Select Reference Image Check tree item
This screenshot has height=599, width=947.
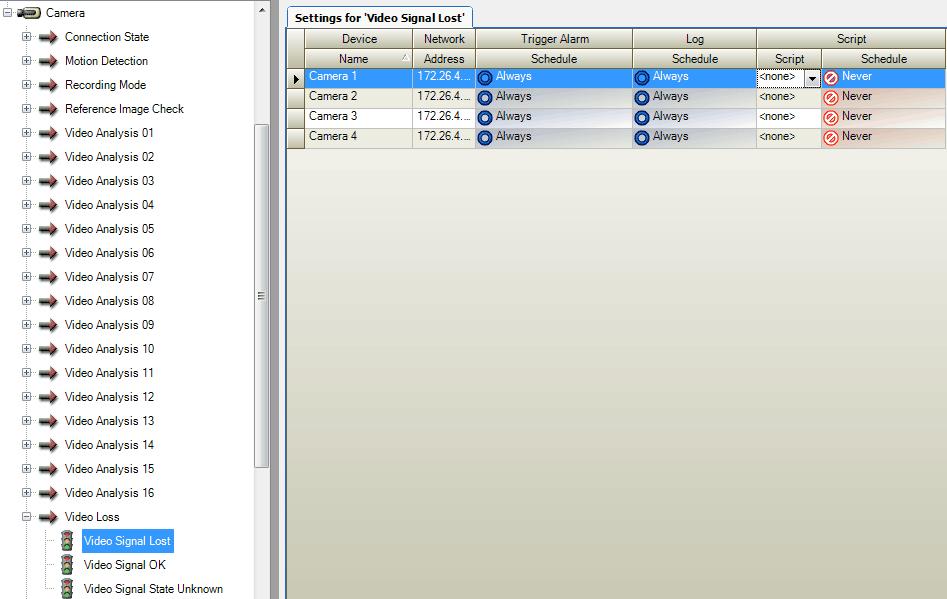click(124, 109)
